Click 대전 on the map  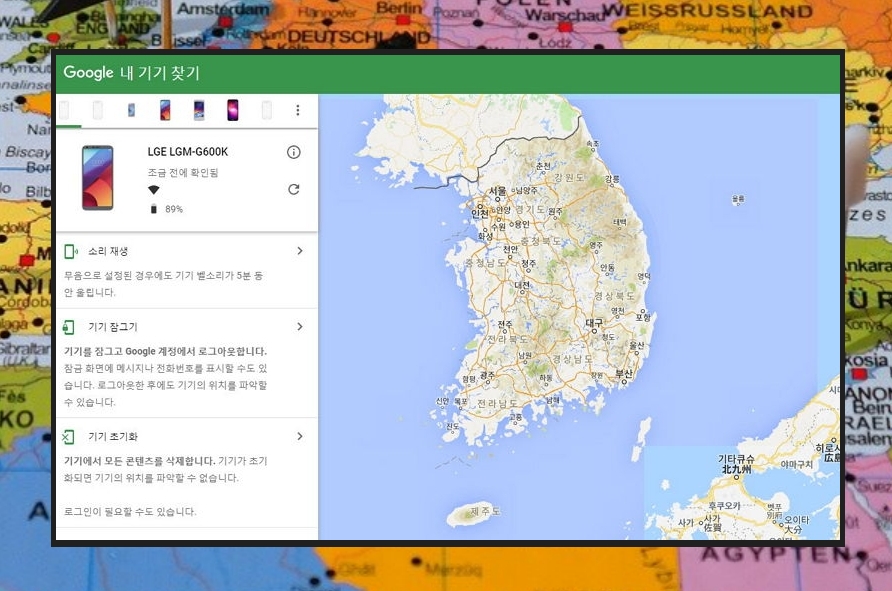click(522, 284)
